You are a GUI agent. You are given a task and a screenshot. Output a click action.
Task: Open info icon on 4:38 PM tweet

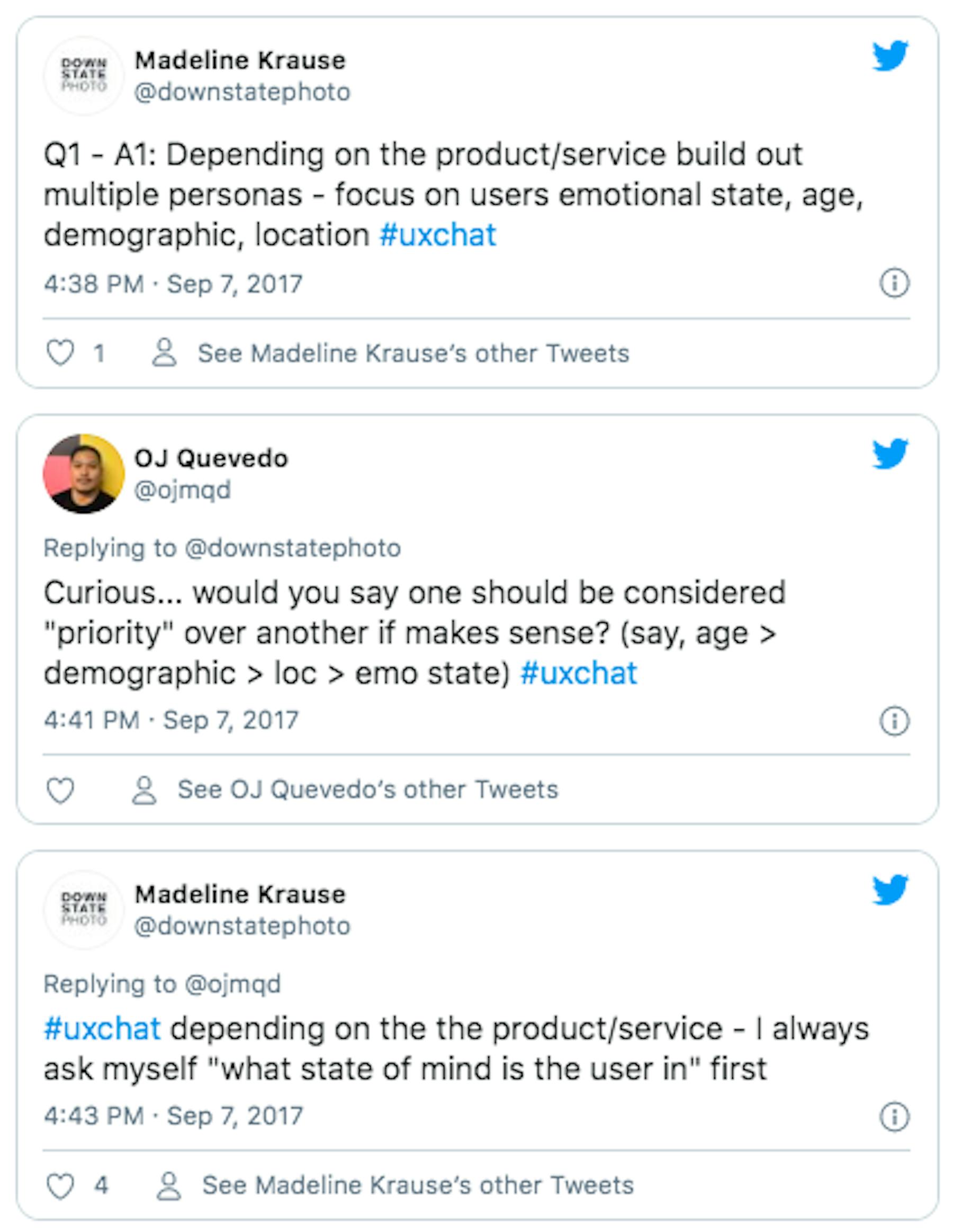click(894, 283)
